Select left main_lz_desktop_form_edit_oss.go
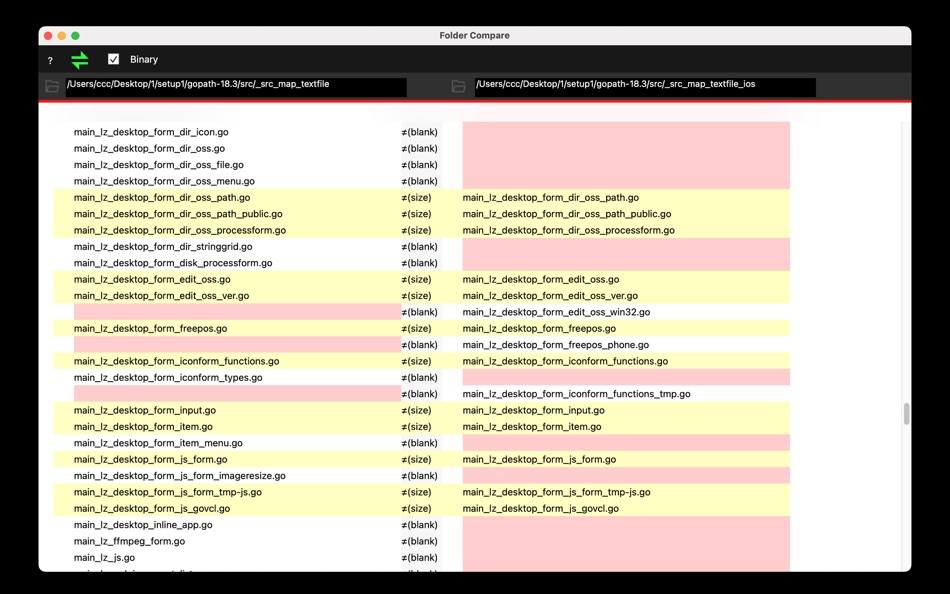Viewport: 950px width, 594px height. [x=152, y=279]
